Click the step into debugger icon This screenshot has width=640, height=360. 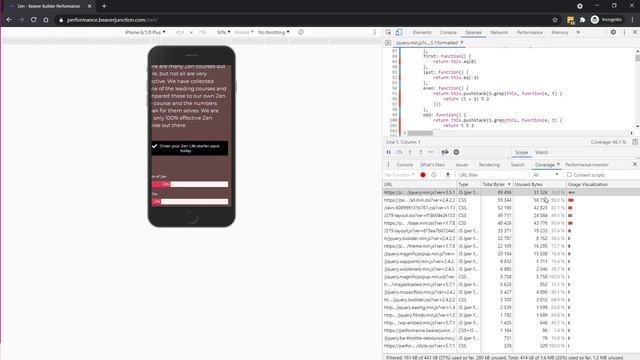click(x=410, y=152)
